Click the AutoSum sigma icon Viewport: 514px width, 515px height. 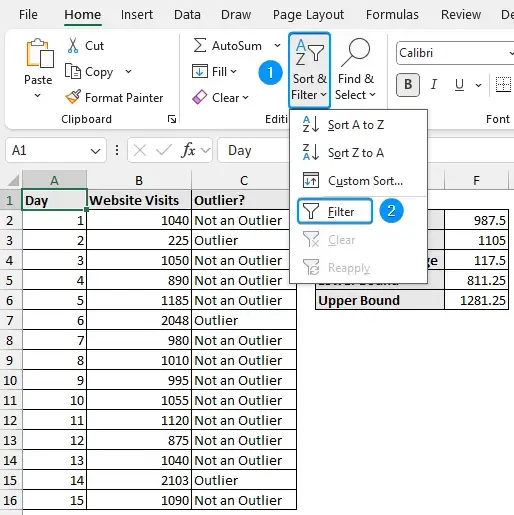pos(199,45)
